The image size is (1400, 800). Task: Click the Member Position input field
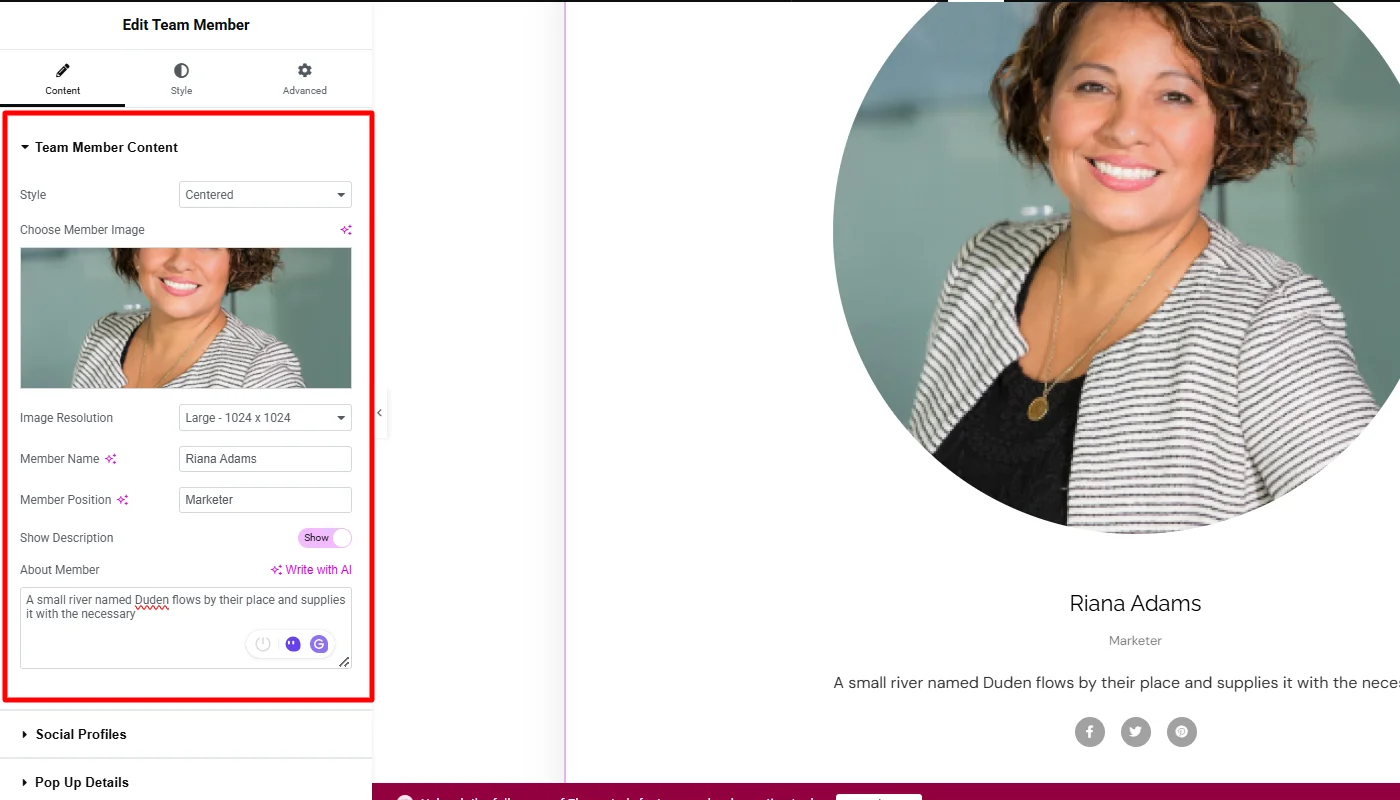point(265,500)
